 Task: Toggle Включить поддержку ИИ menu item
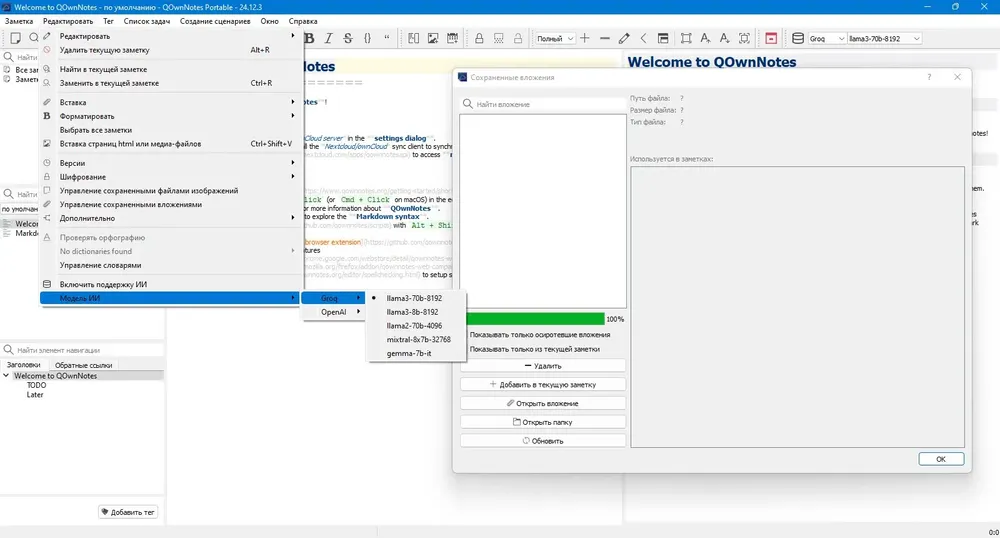pyautogui.click(x=170, y=284)
